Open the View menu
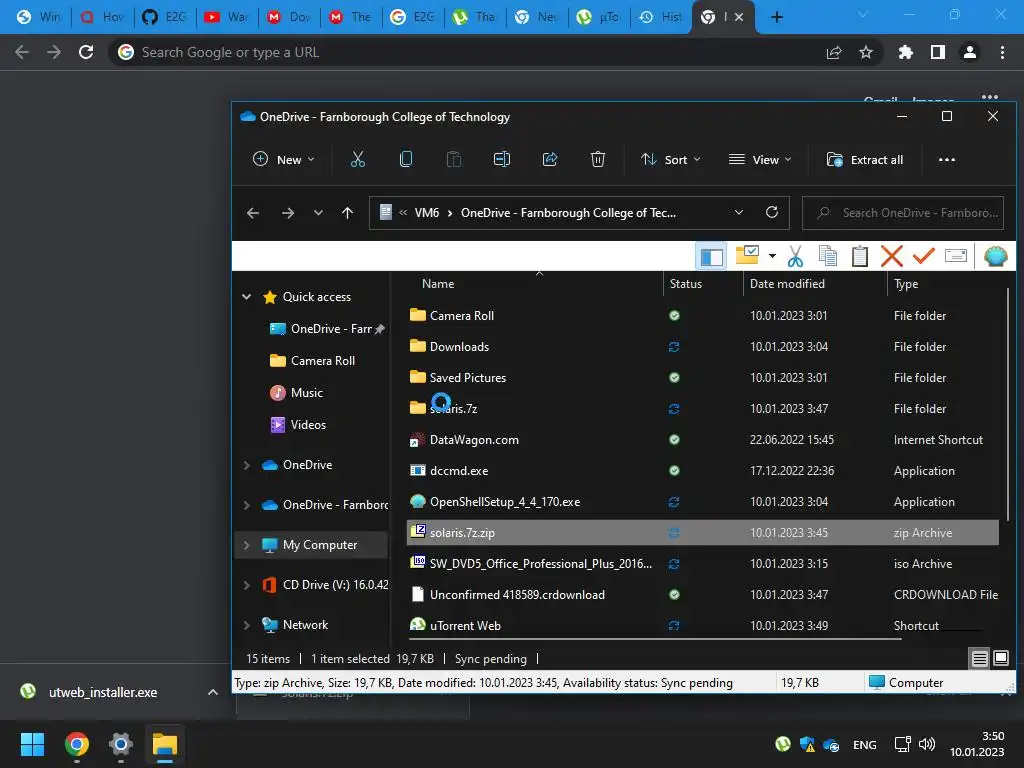Screen dimensions: 1024x768 tap(760, 159)
